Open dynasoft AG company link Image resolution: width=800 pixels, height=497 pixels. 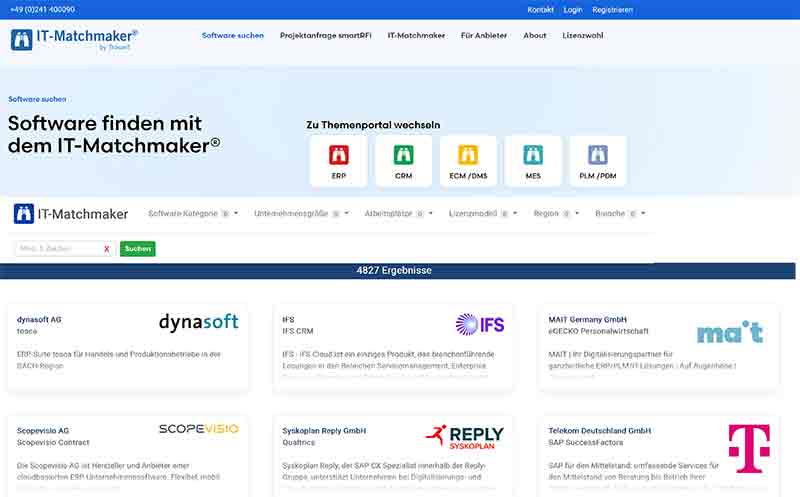[39, 319]
